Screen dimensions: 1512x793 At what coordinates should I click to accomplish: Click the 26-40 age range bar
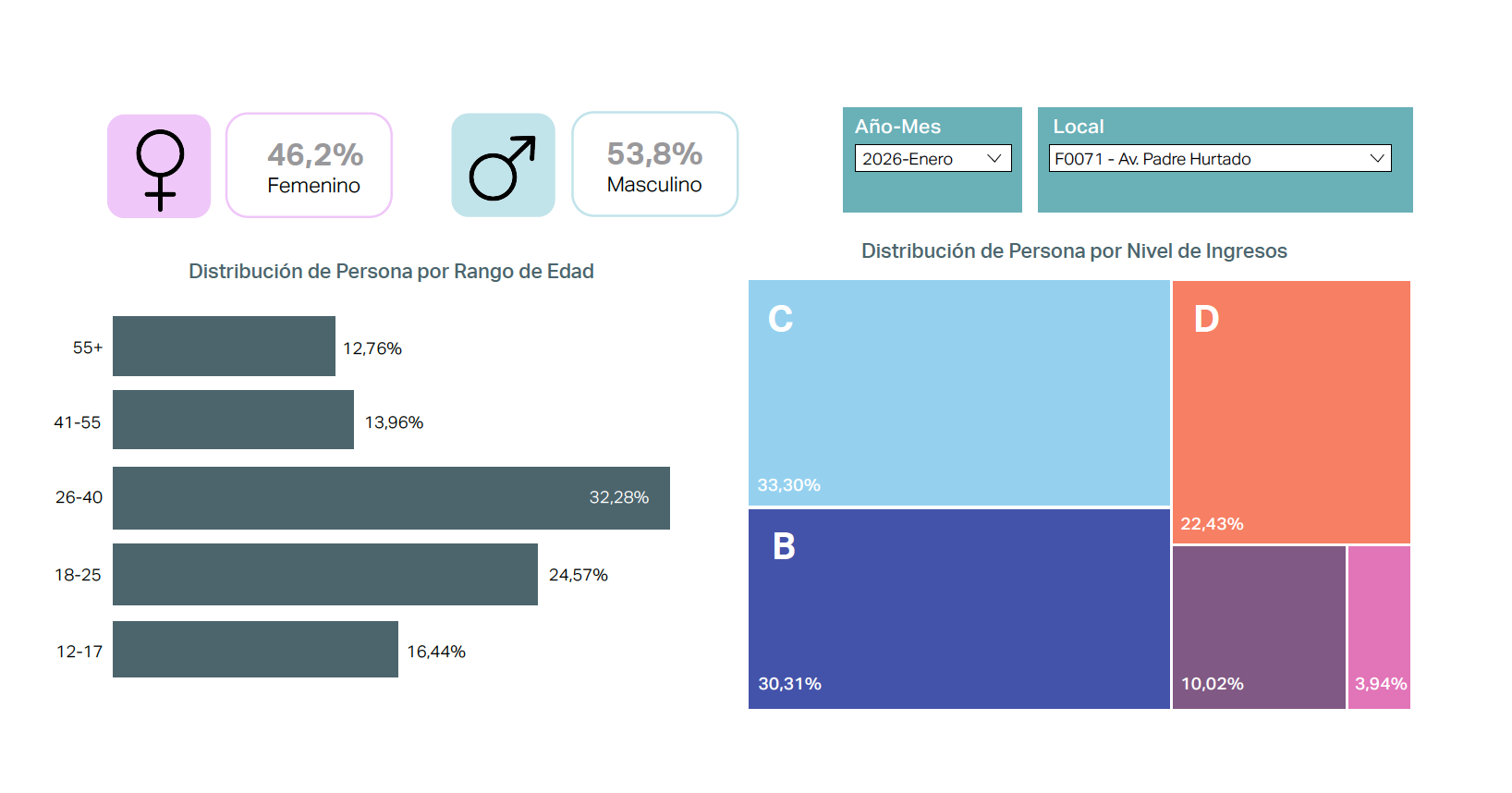391,498
